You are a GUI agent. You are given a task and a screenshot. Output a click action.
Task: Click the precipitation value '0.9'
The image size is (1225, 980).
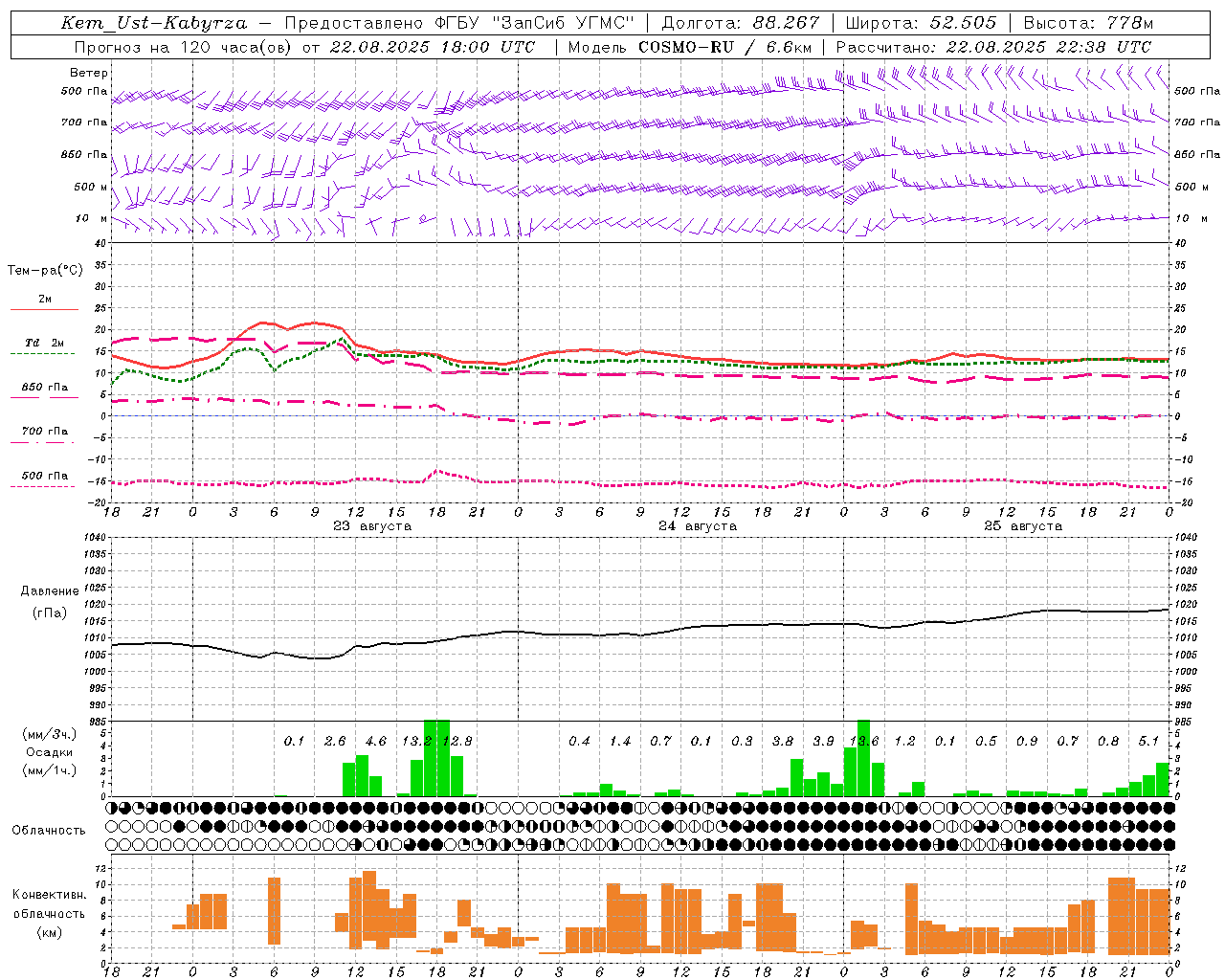pyautogui.click(x=1027, y=742)
